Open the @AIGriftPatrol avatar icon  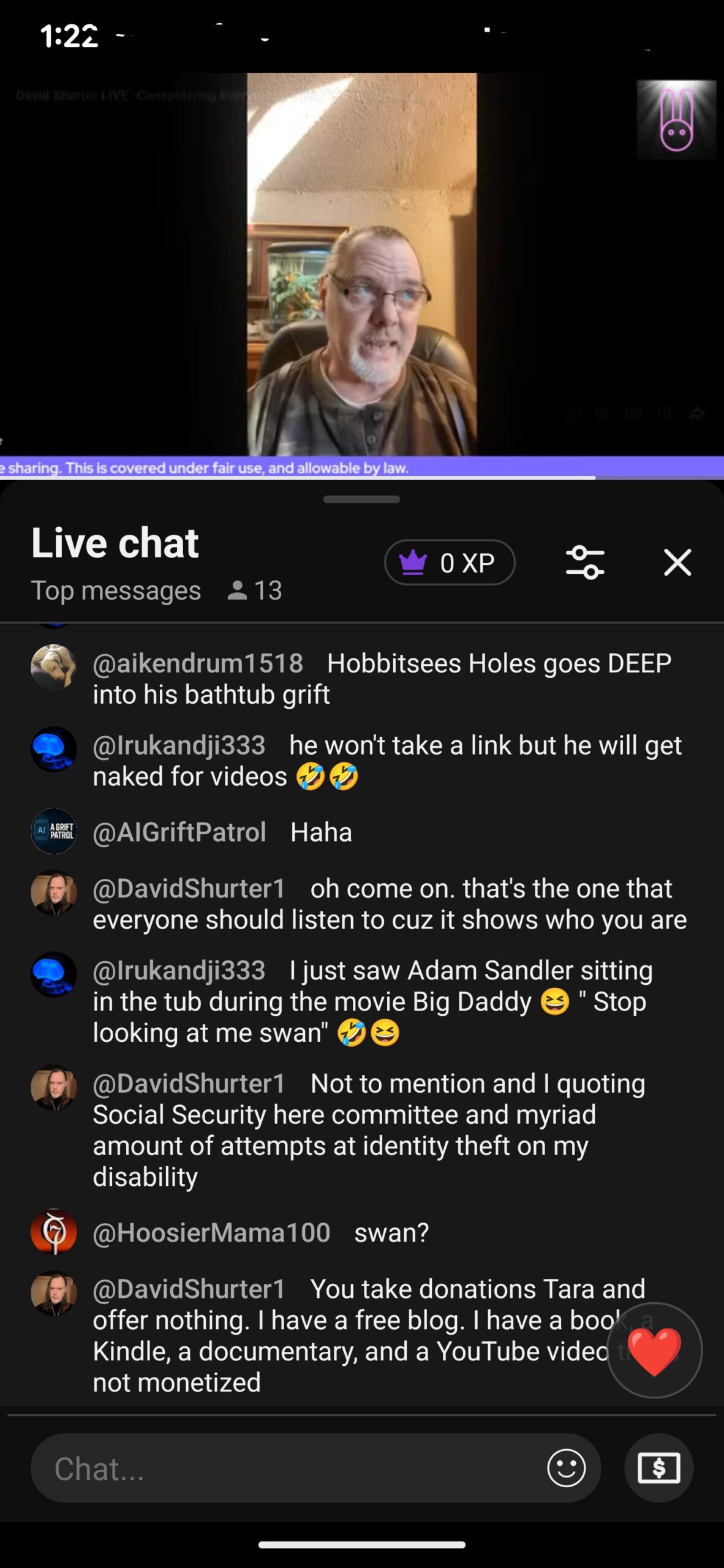click(x=54, y=831)
